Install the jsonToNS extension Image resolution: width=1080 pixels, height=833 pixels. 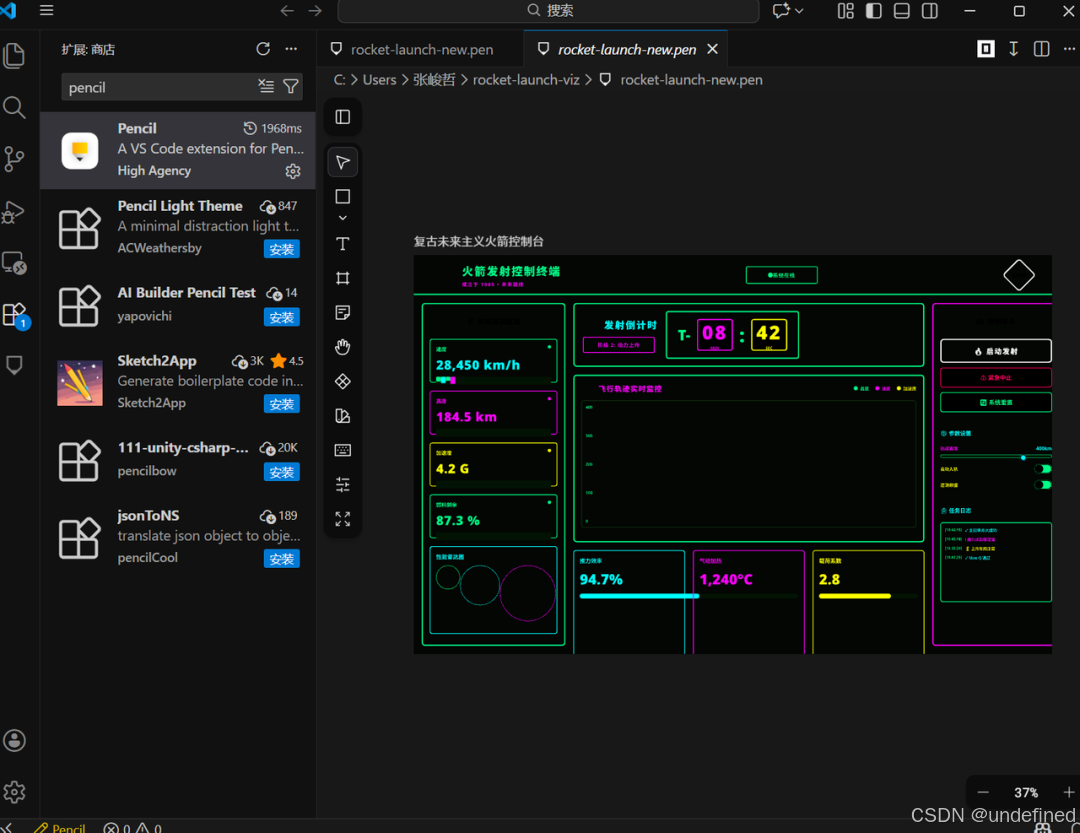tap(282, 559)
